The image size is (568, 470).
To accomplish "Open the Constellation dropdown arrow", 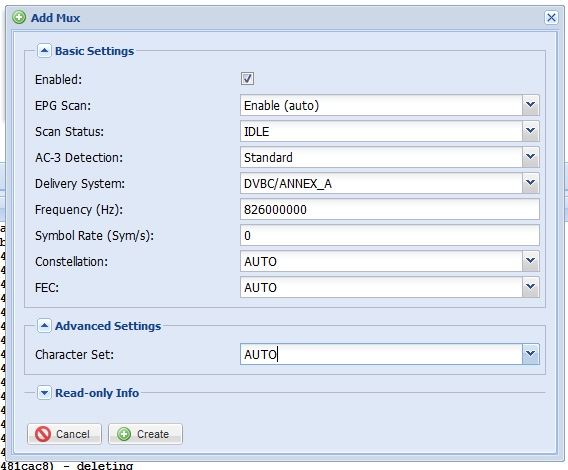I will 531,261.
